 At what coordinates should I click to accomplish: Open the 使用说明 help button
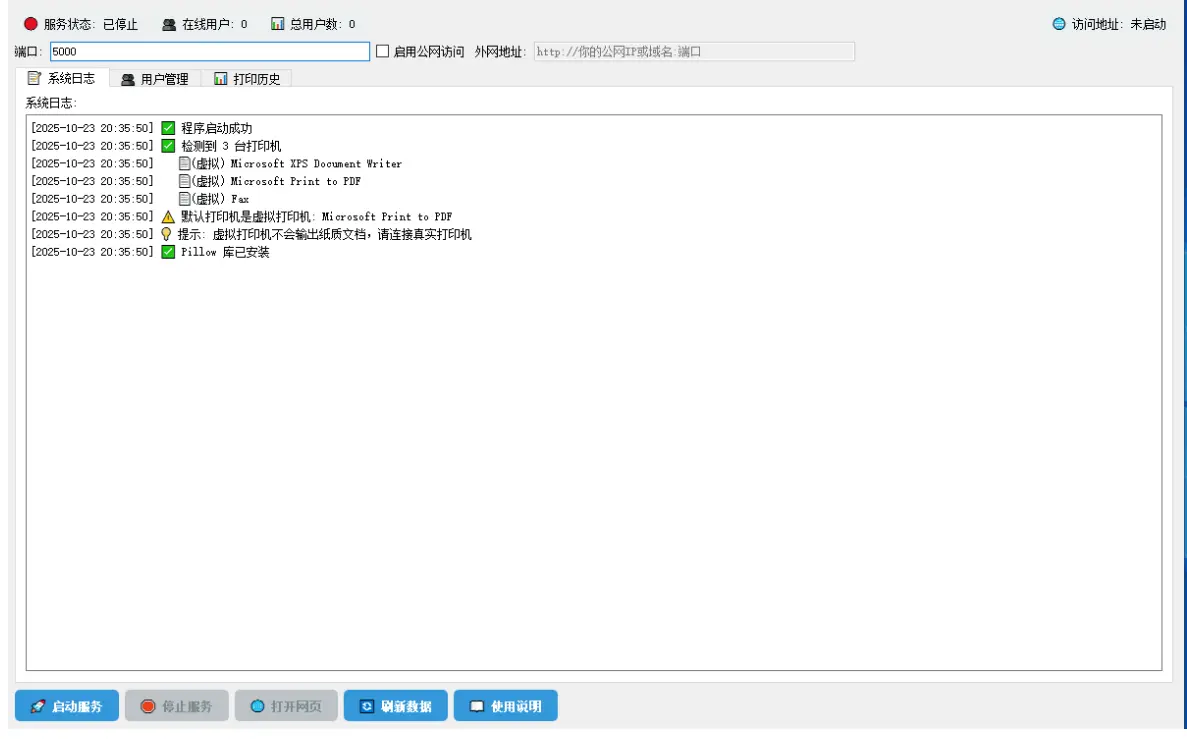pos(505,705)
